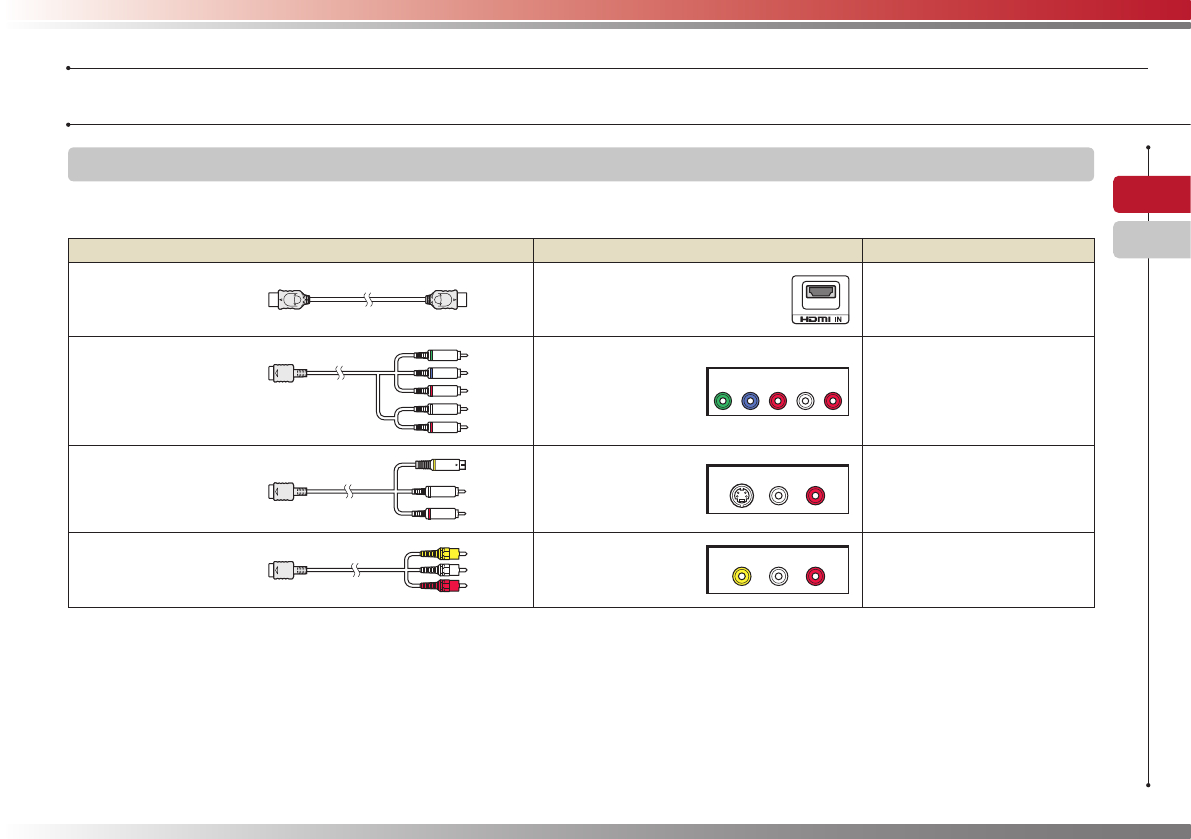Viewport: 1191px width, 839px height.
Task: Click the blue component video jack
Action: [x=749, y=401]
